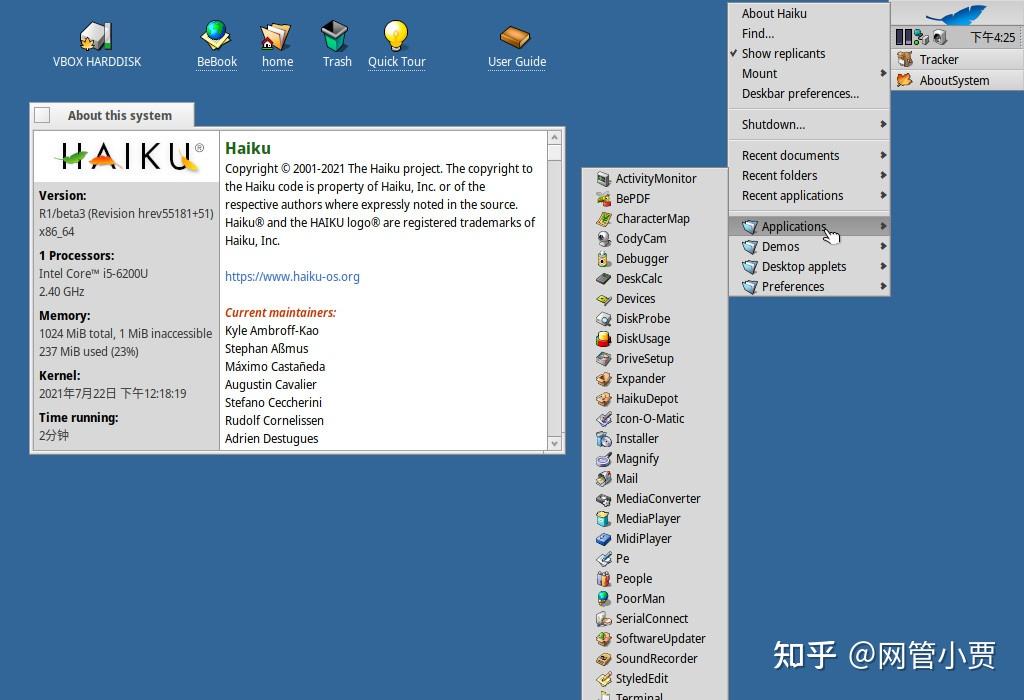The width and height of the screenshot is (1024, 700).
Task: Open the BeBook desktop icon
Action: click(217, 44)
